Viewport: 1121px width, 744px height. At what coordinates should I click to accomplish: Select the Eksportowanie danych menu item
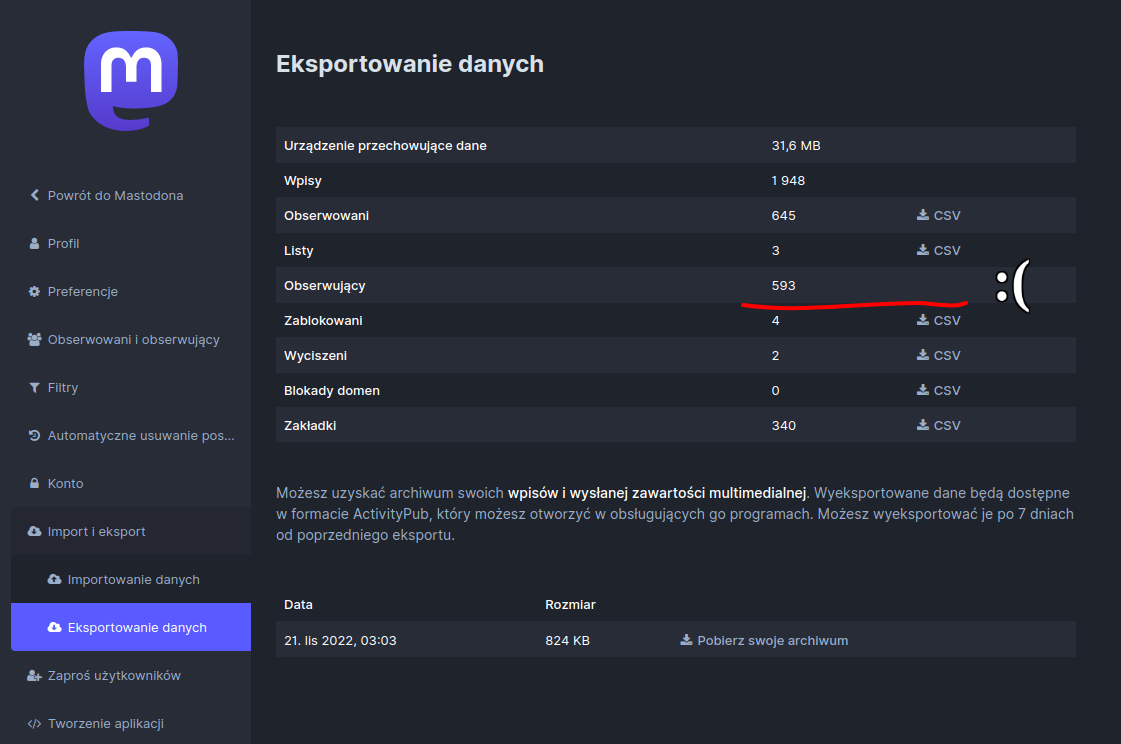tap(136, 628)
